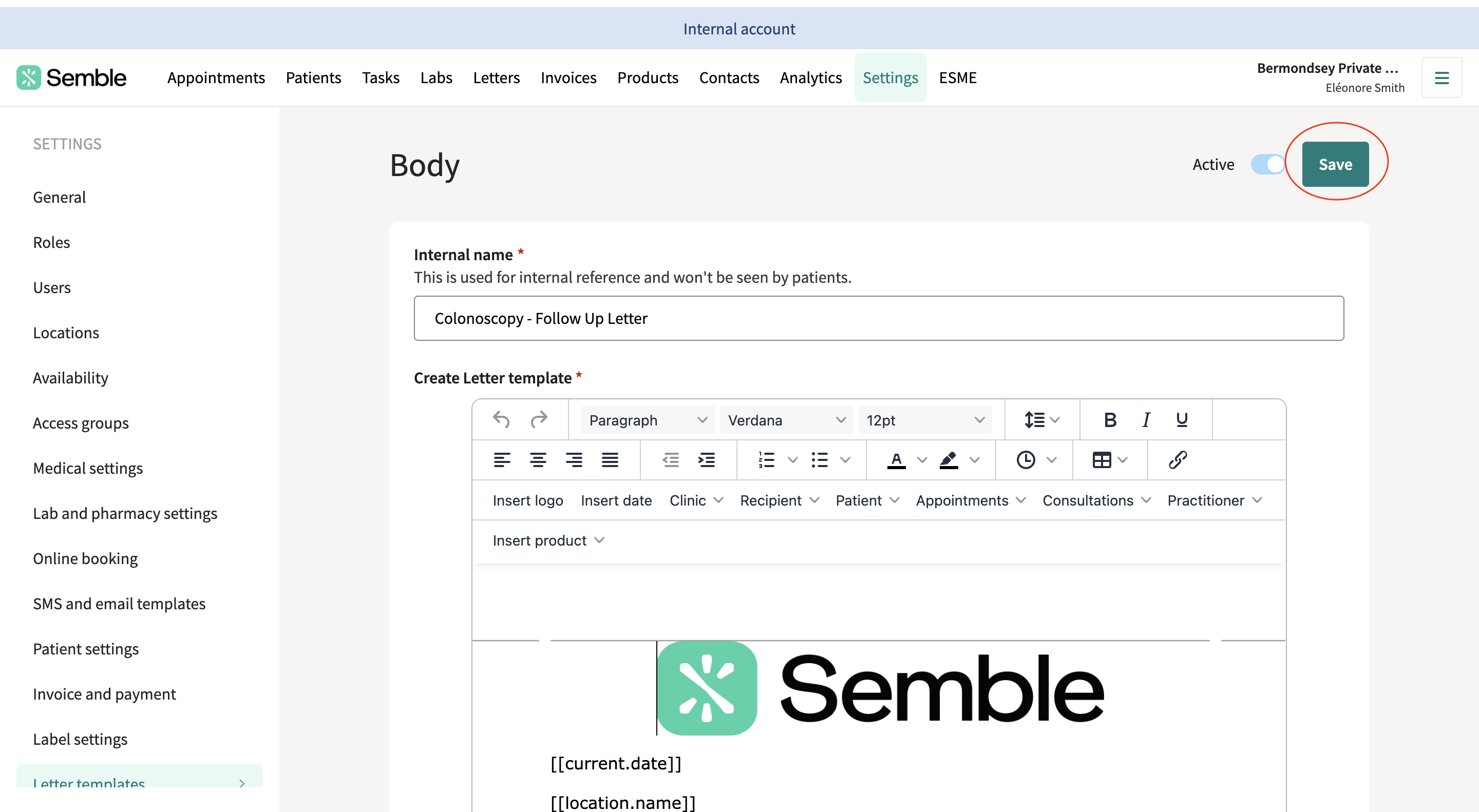
Task: Click Insert date button
Action: [616, 500]
